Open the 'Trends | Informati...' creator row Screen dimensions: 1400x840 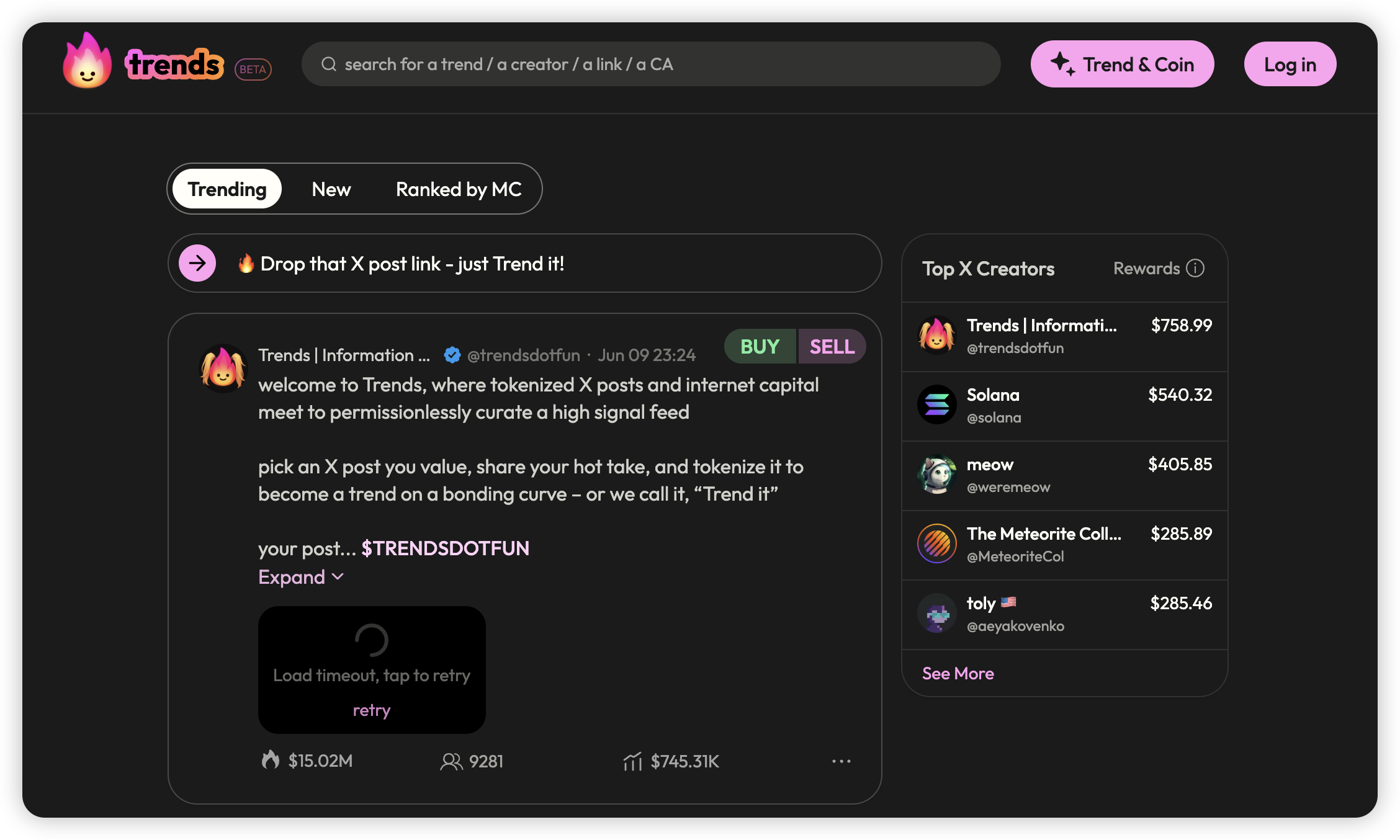click(x=1064, y=336)
